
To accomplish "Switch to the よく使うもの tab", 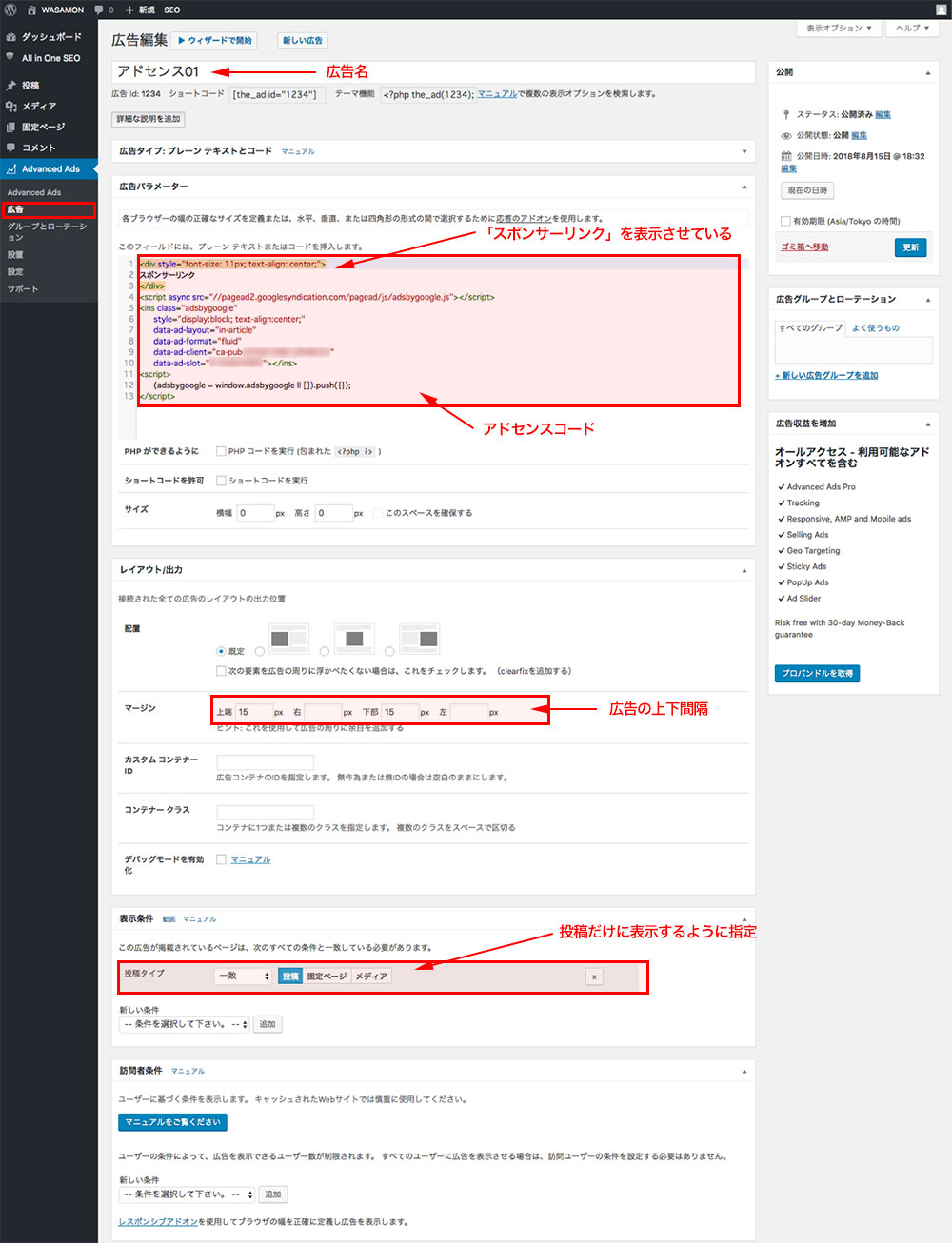I will 876,328.
